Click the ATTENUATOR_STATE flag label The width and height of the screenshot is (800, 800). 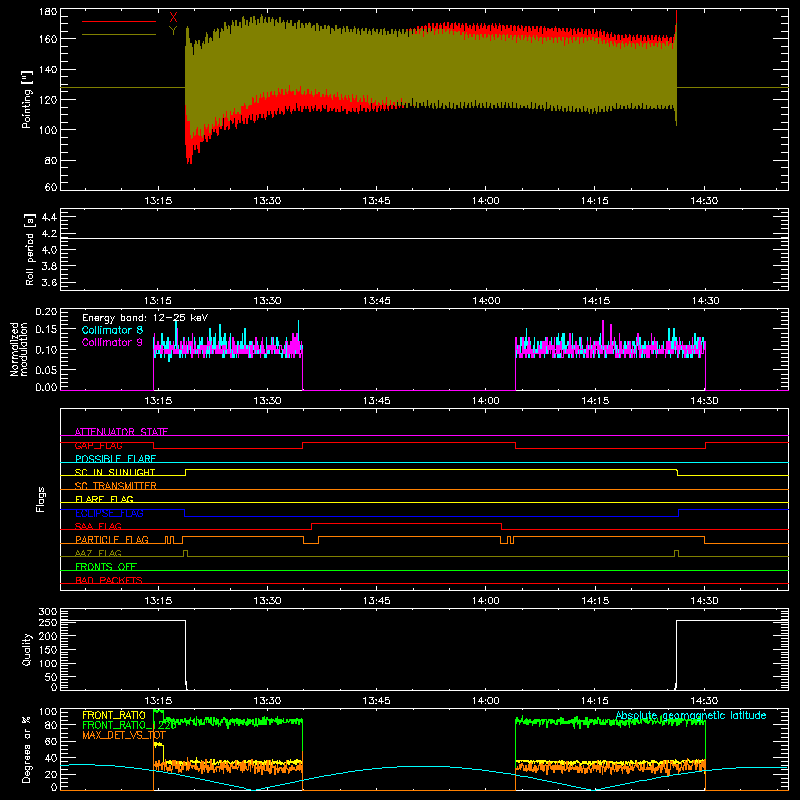121,432
